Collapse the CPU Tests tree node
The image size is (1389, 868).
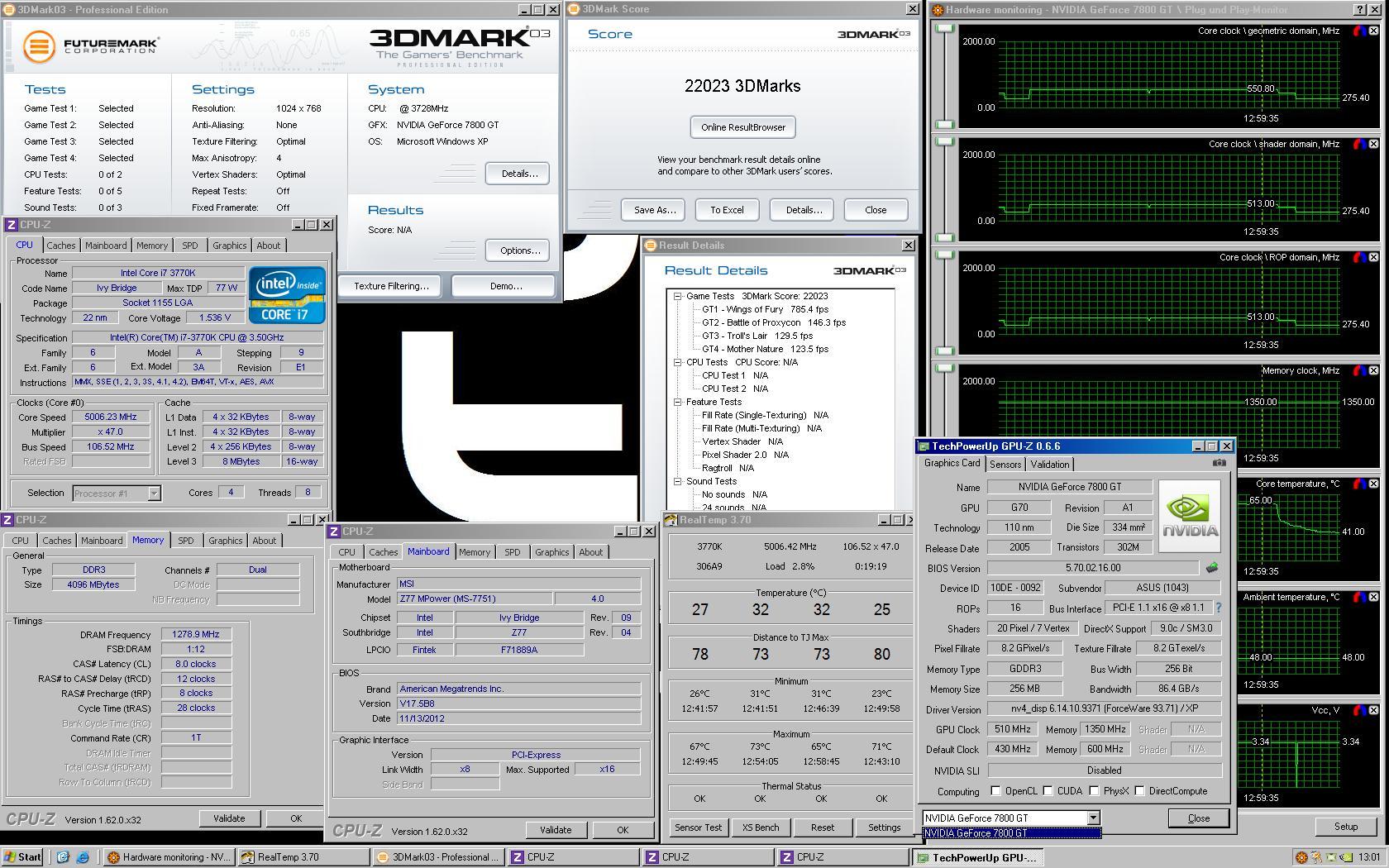coord(677,362)
